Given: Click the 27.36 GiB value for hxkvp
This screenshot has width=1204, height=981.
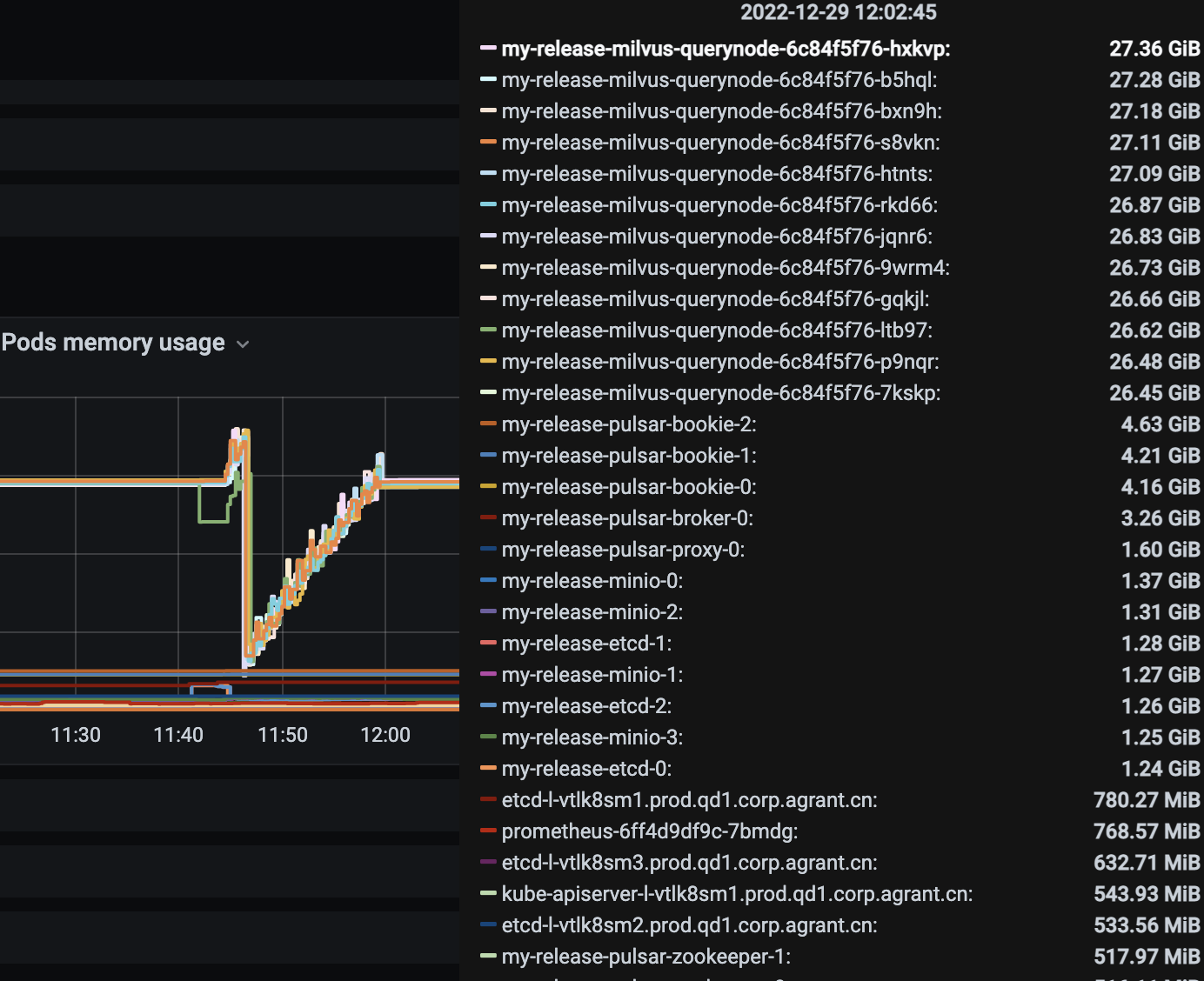Looking at the screenshot, I should [x=1155, y=50].
